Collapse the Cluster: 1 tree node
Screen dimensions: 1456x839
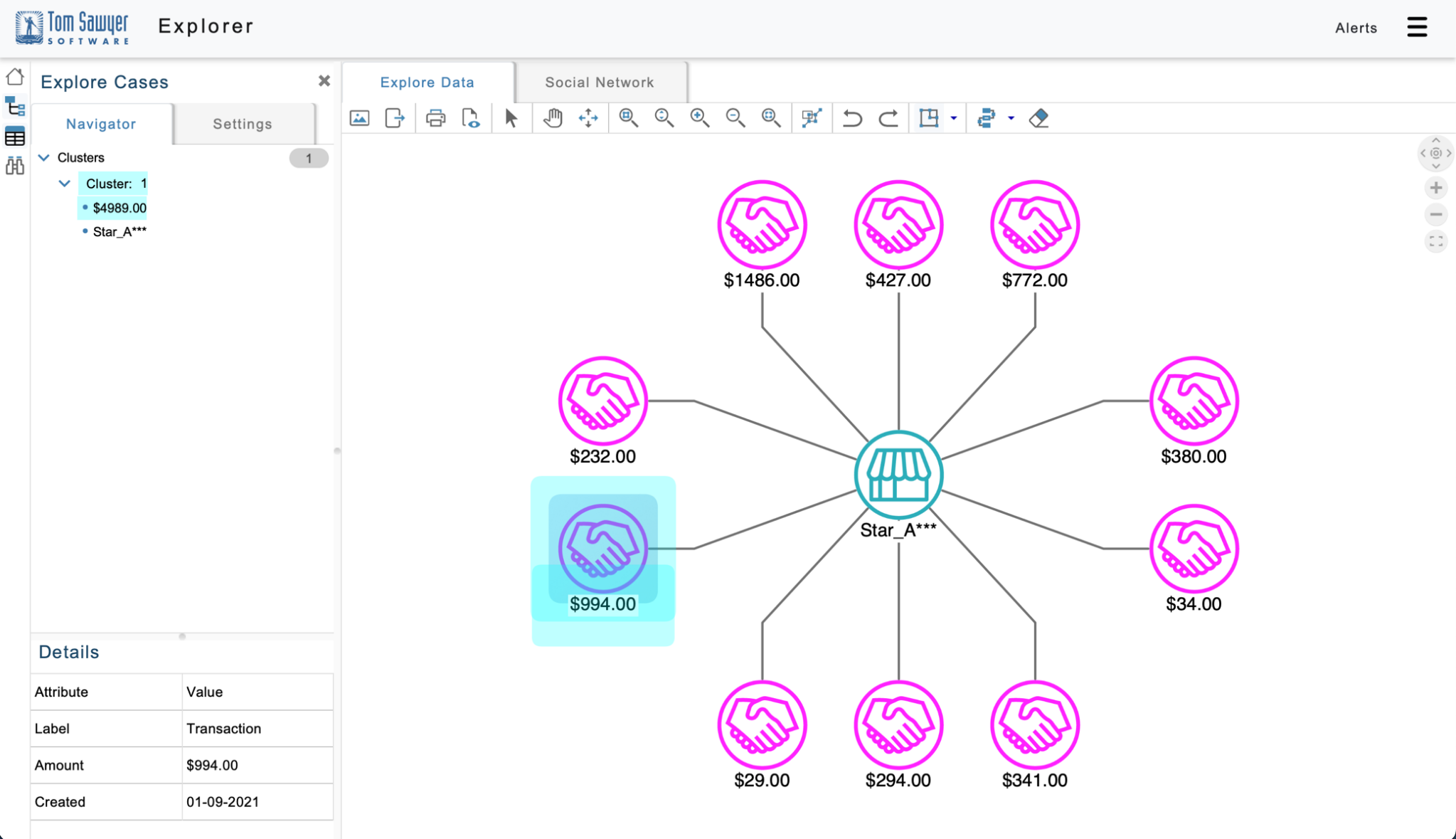[65, 184]
